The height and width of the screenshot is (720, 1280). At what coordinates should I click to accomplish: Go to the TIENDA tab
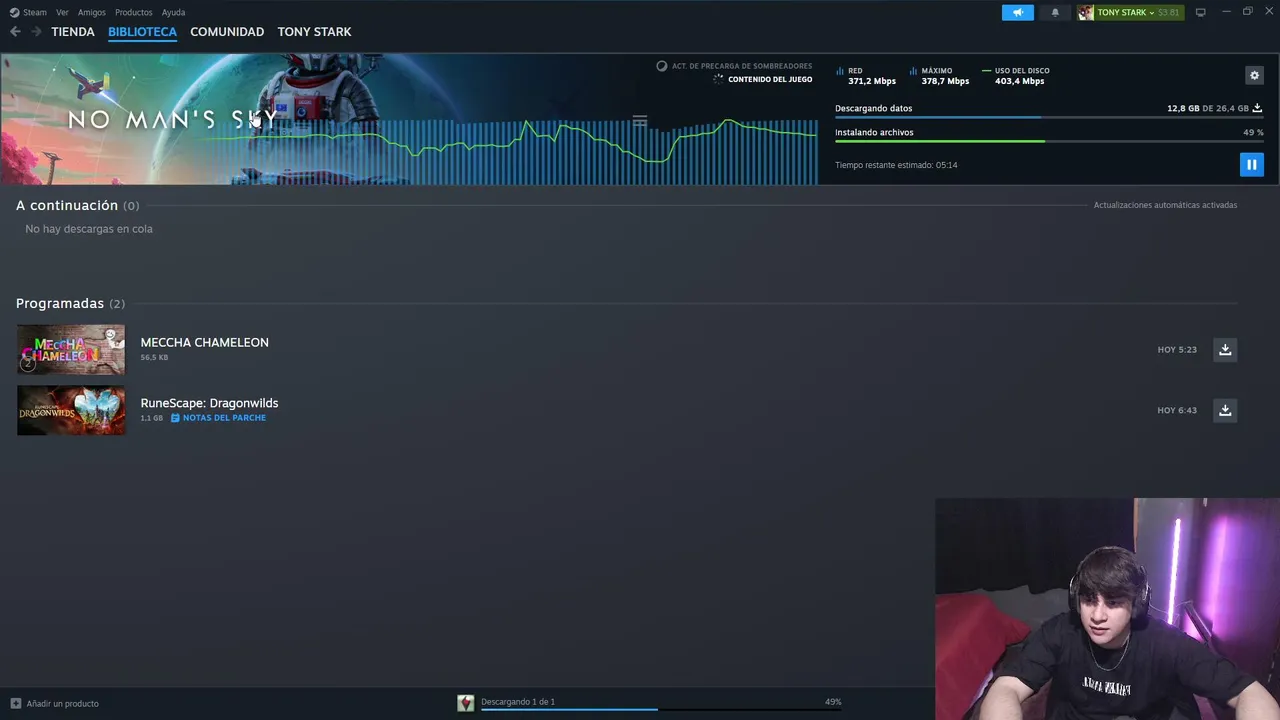click(x=73, y=32)
